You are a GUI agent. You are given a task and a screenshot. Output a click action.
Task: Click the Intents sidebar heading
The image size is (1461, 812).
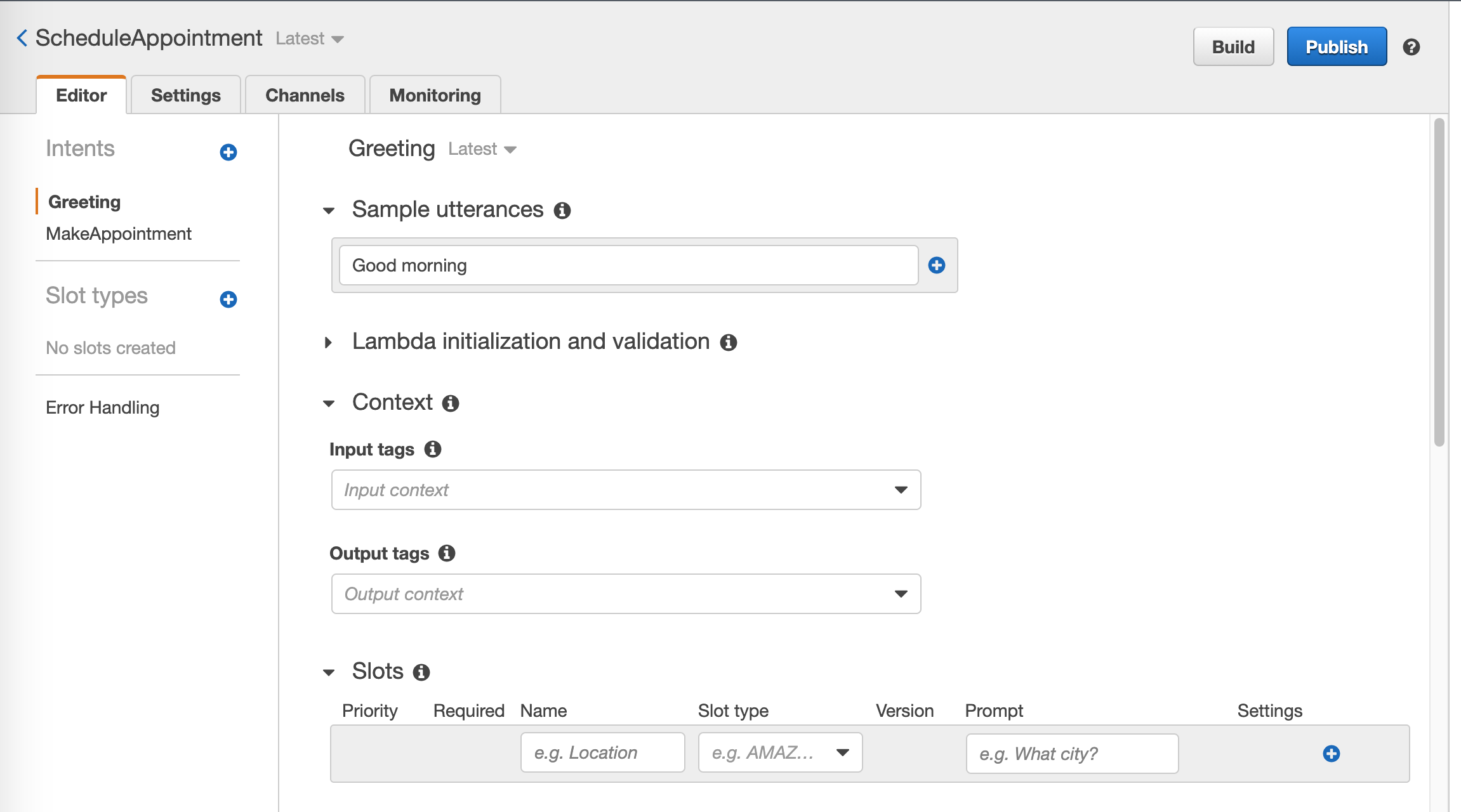80,148
